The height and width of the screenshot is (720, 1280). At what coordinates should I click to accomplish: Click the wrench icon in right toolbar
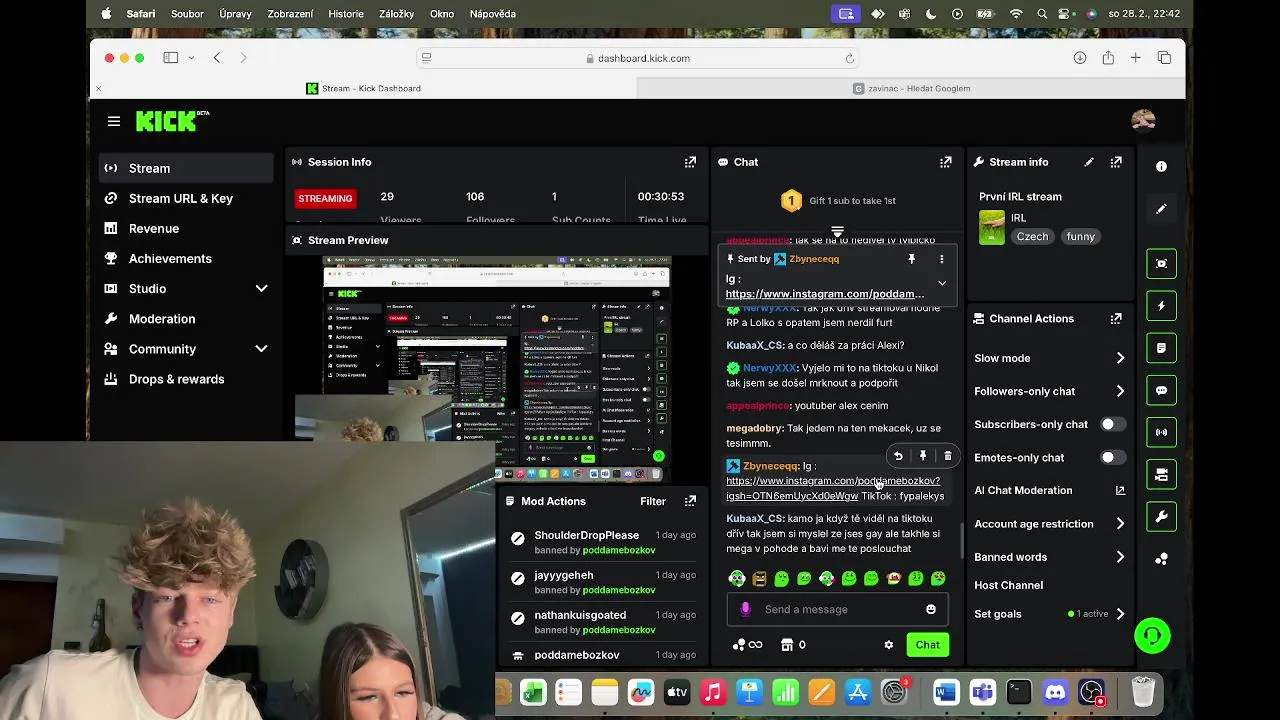(x=1161, y=517)
